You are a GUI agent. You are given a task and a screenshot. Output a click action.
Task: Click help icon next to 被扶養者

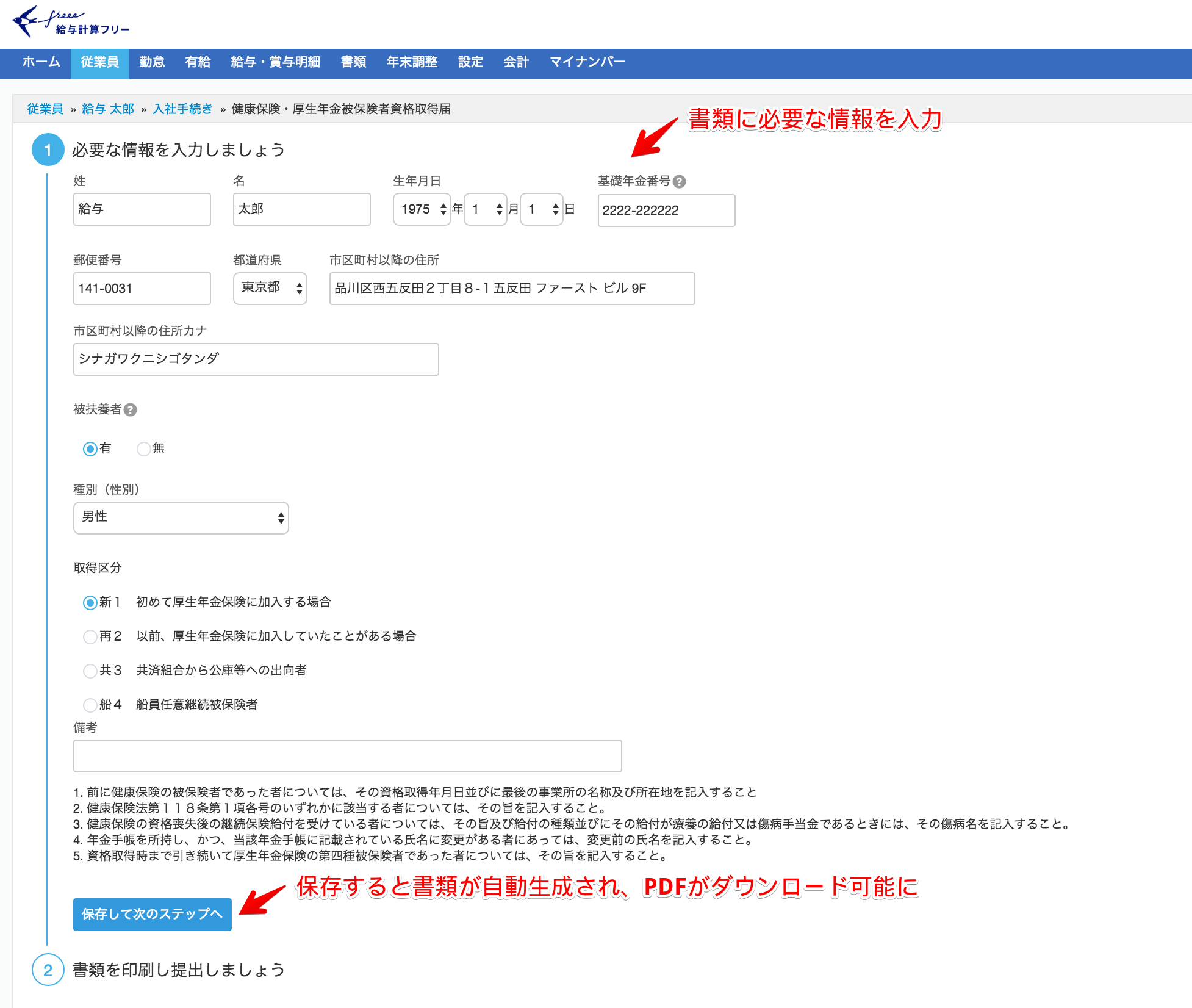point(130,410)
